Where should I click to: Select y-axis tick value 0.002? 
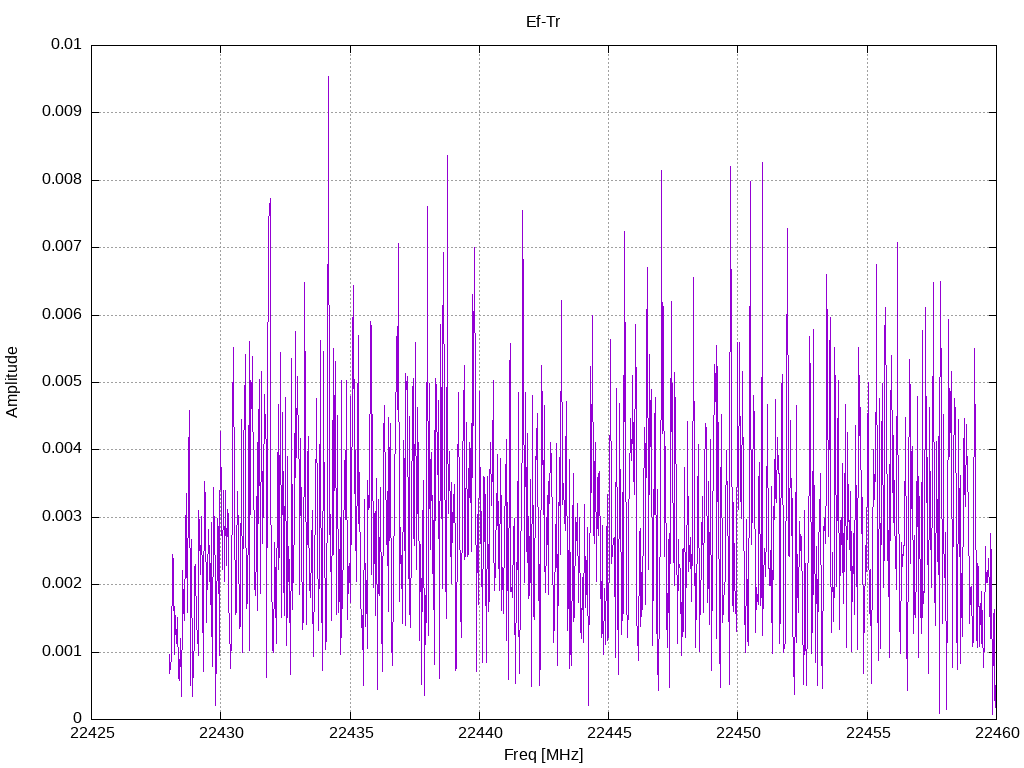[62, 584]
